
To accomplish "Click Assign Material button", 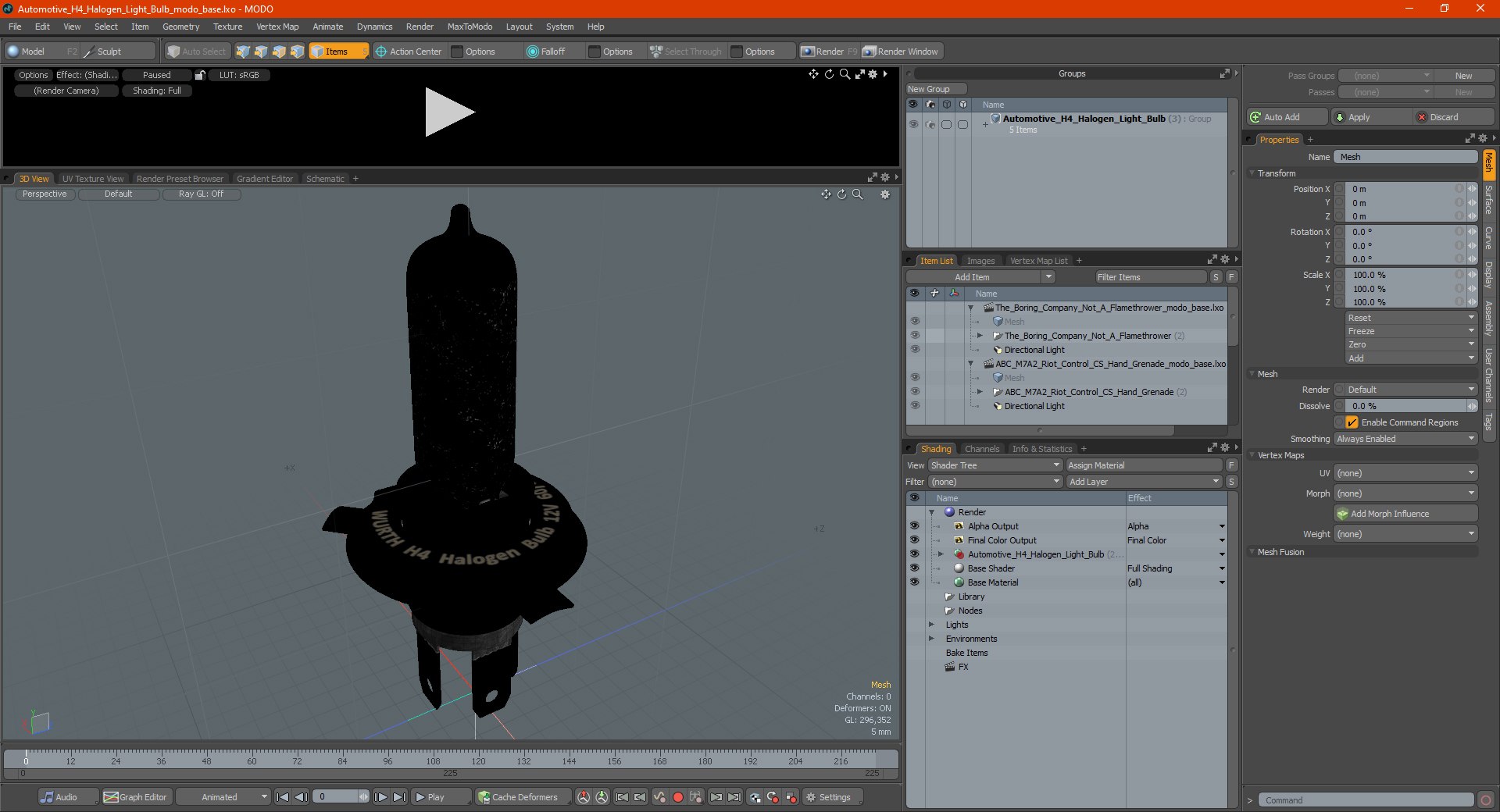I will [x=1144, y=465].
